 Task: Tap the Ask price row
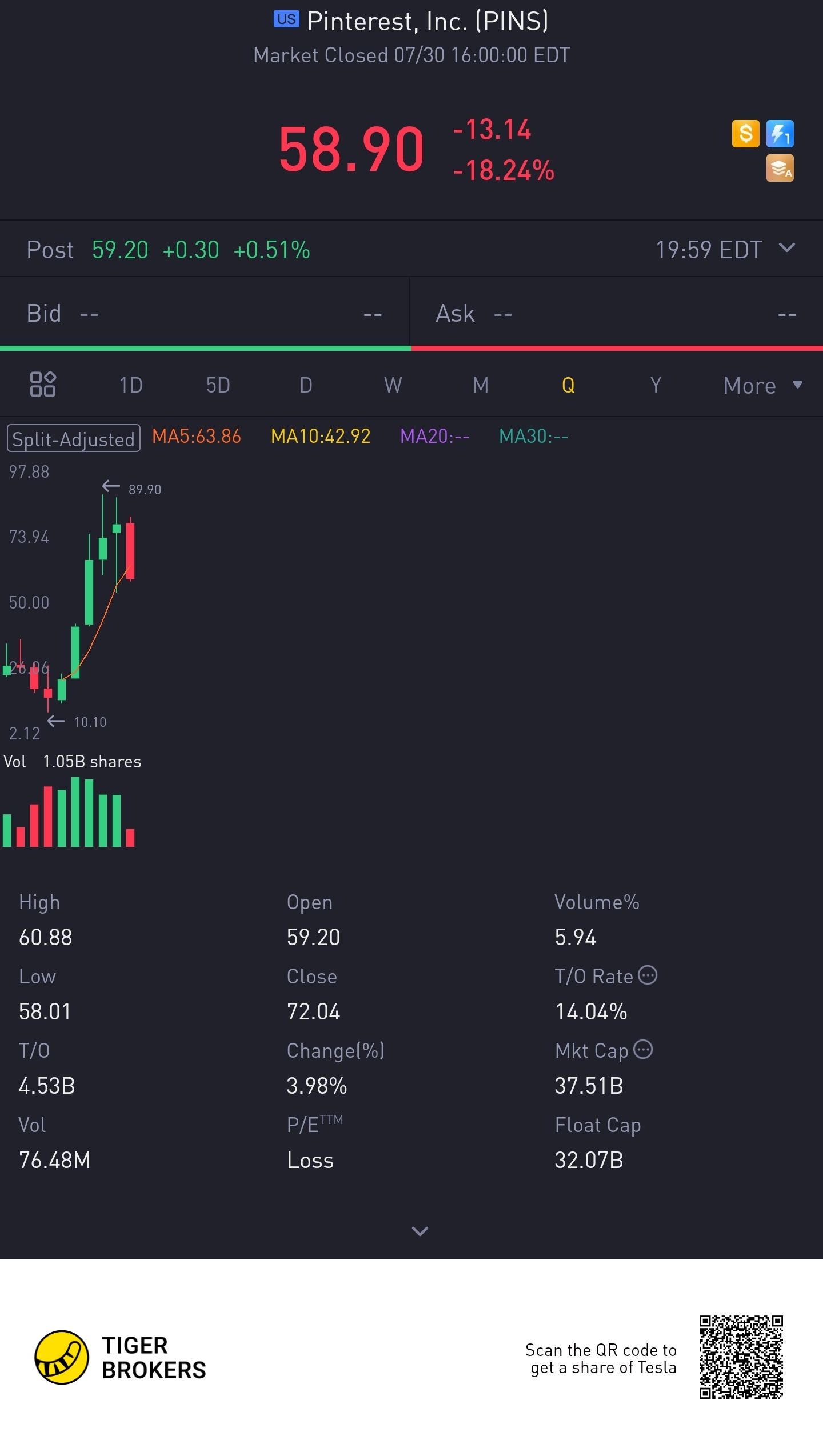tap(617, 313)
